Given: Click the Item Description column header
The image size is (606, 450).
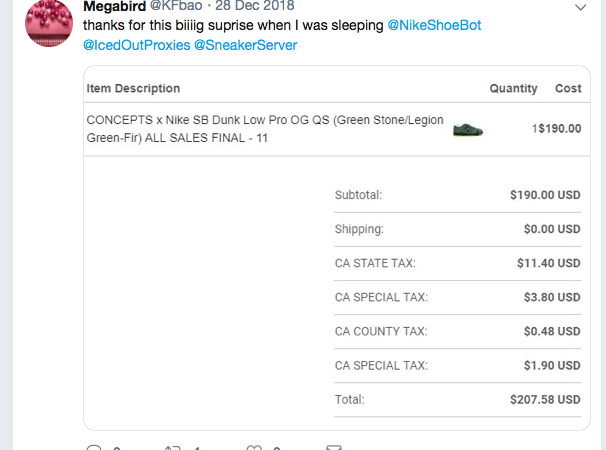Looking at the screenshot, I should (x=133, y=89).
